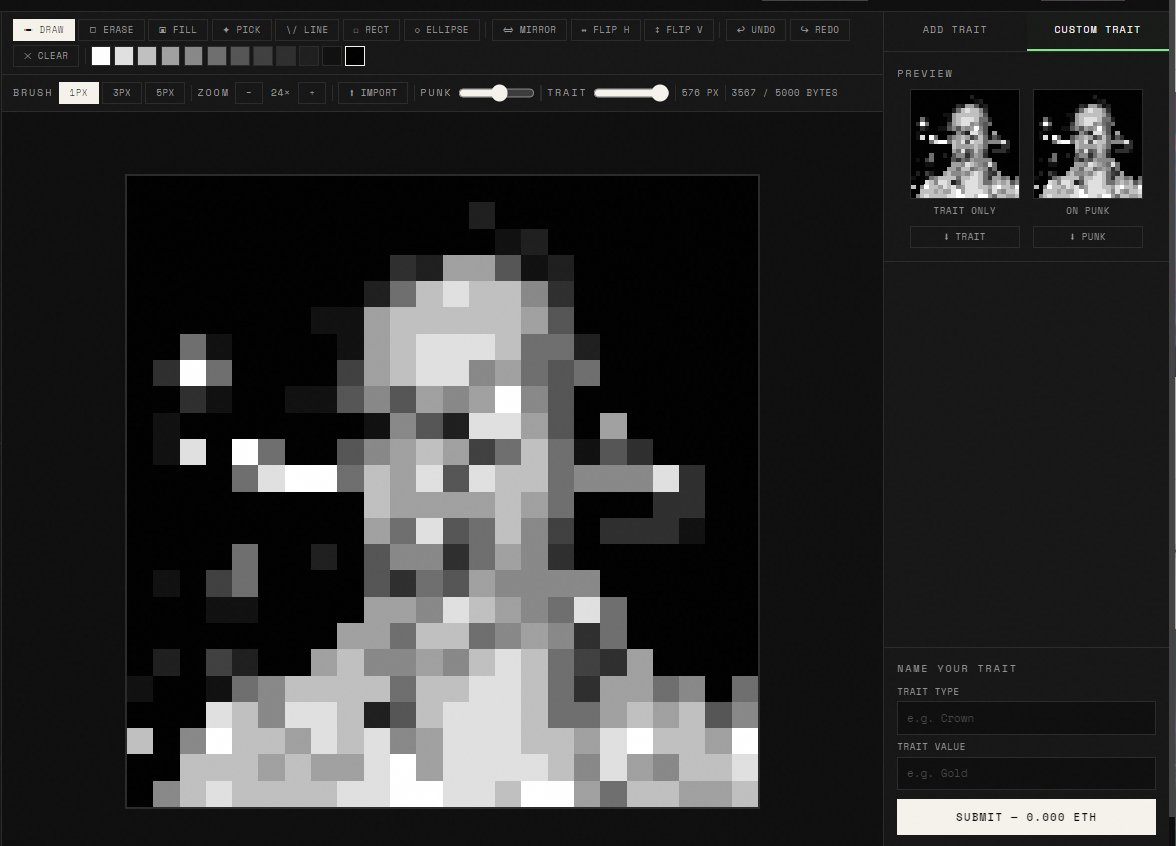Increase zoom with the plus button
The height and width of the screenshot is (846, 1176).
[x=312, y=93]
